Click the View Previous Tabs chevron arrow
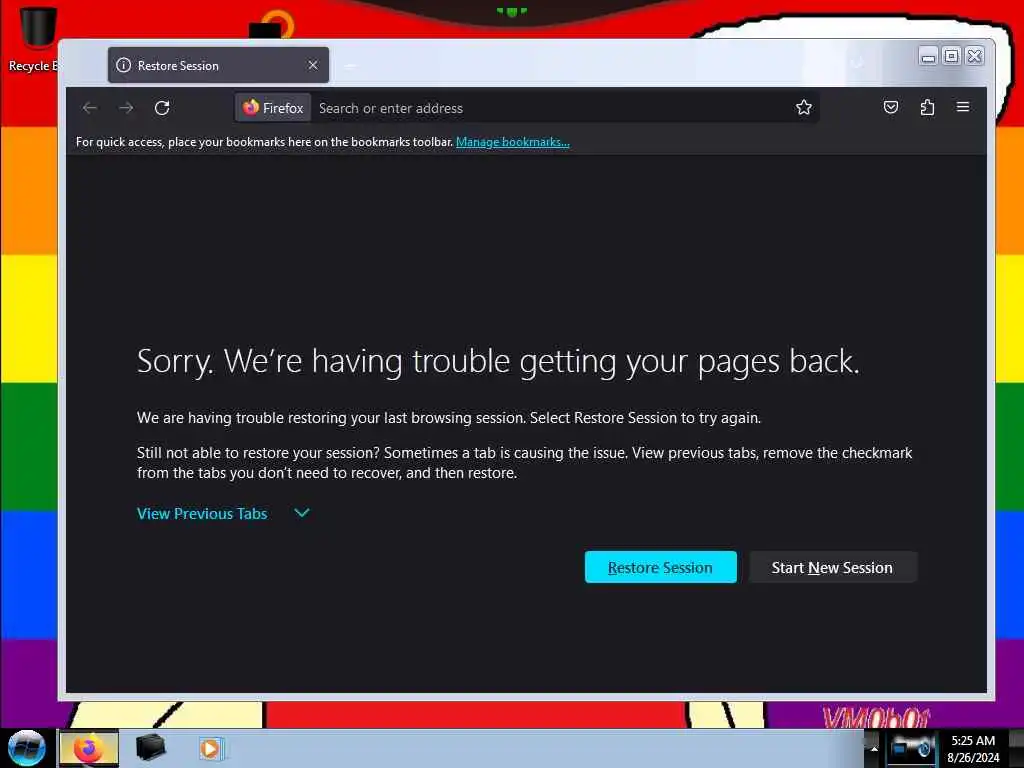Image resolution: width=1024 pixels, height=768 pixels. click(x=302, y=513)
